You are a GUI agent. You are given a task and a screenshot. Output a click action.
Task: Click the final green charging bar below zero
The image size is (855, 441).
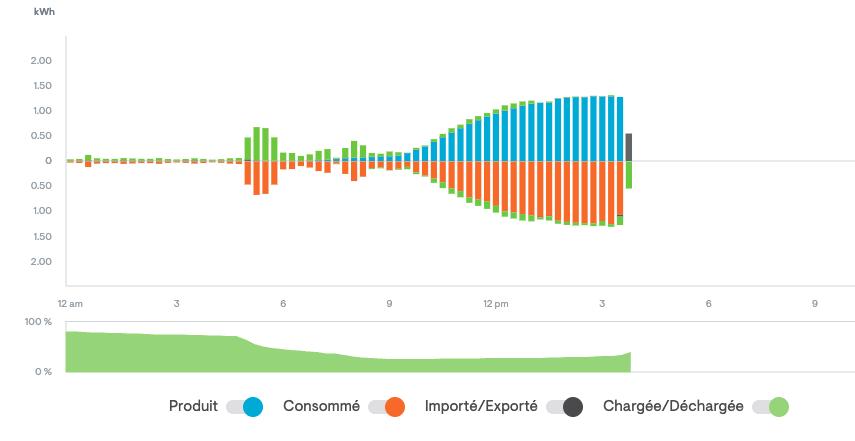point(629,175)
